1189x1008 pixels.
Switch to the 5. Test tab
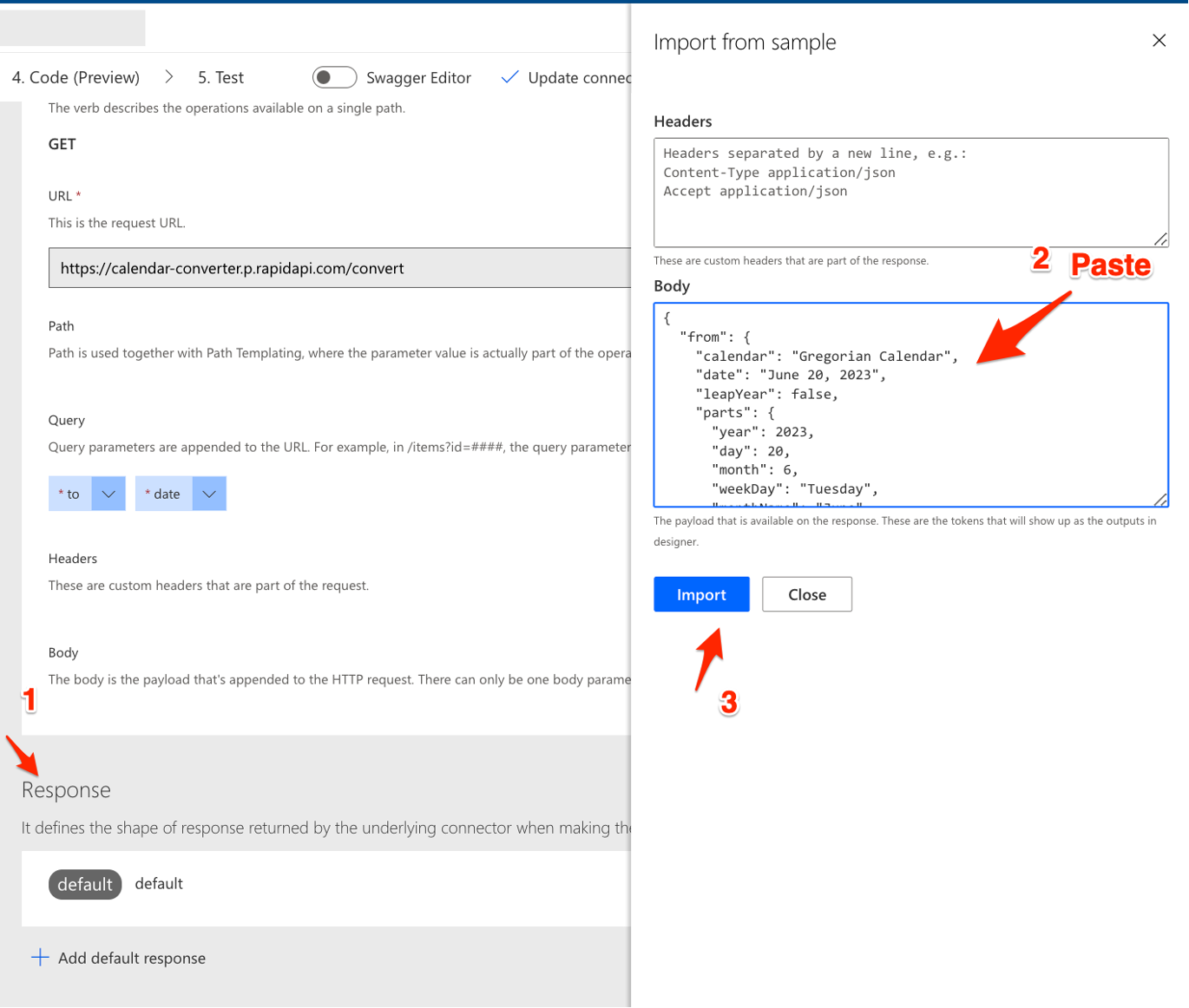pyautogui.click(x=220, y=77)
